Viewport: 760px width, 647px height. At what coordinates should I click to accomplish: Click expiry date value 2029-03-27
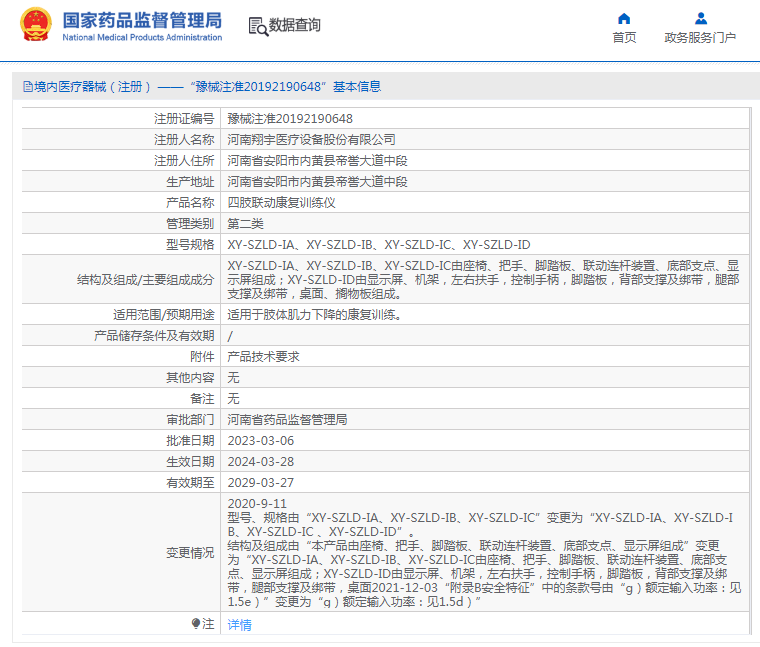pos(260,482)
